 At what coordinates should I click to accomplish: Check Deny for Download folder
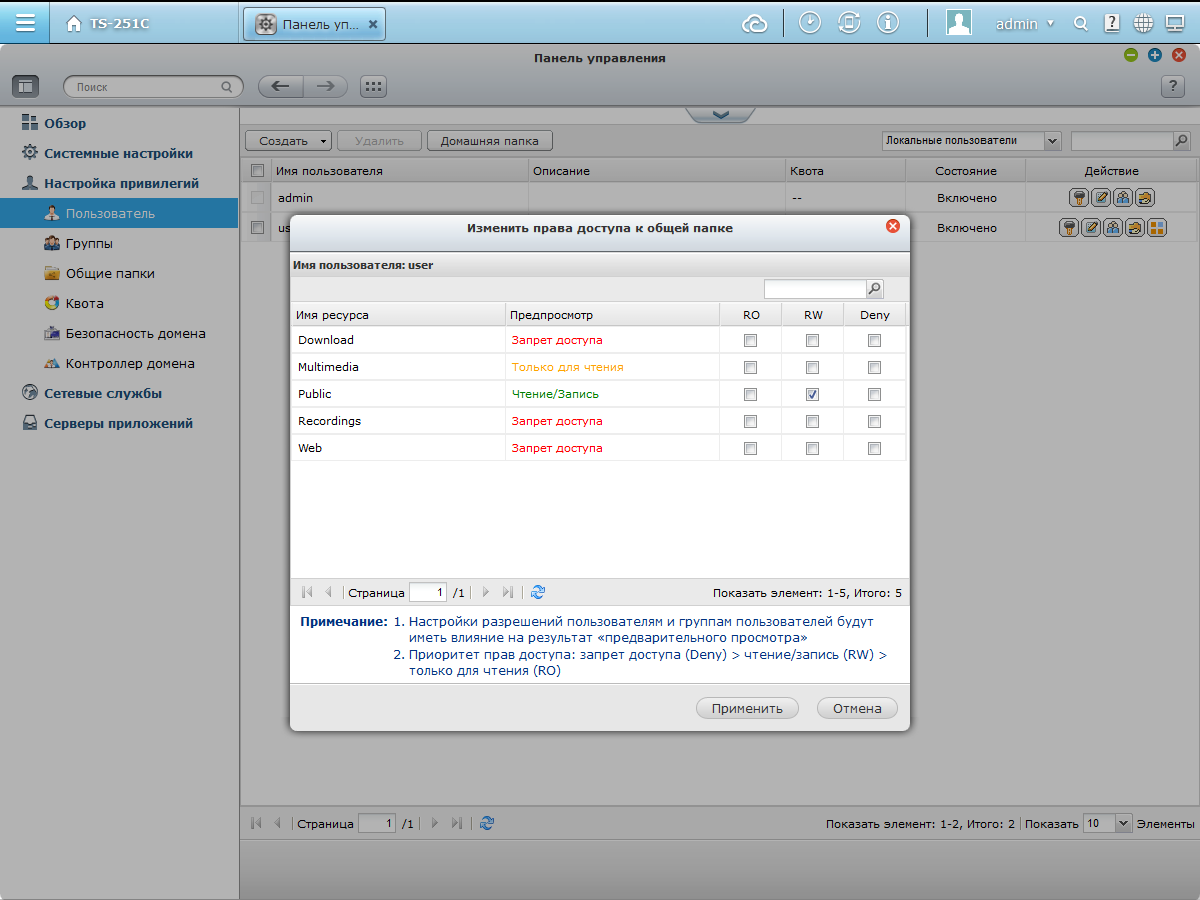point(875,340)
